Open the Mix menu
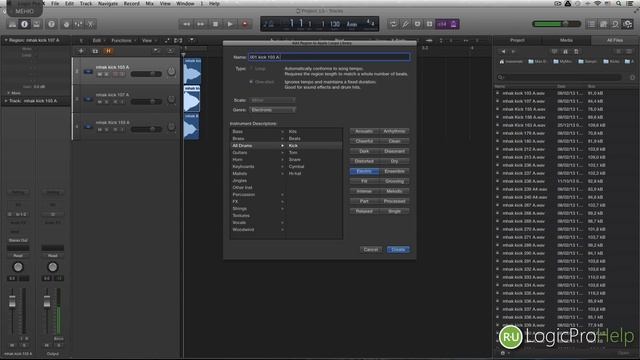 [x=149, y=3]
